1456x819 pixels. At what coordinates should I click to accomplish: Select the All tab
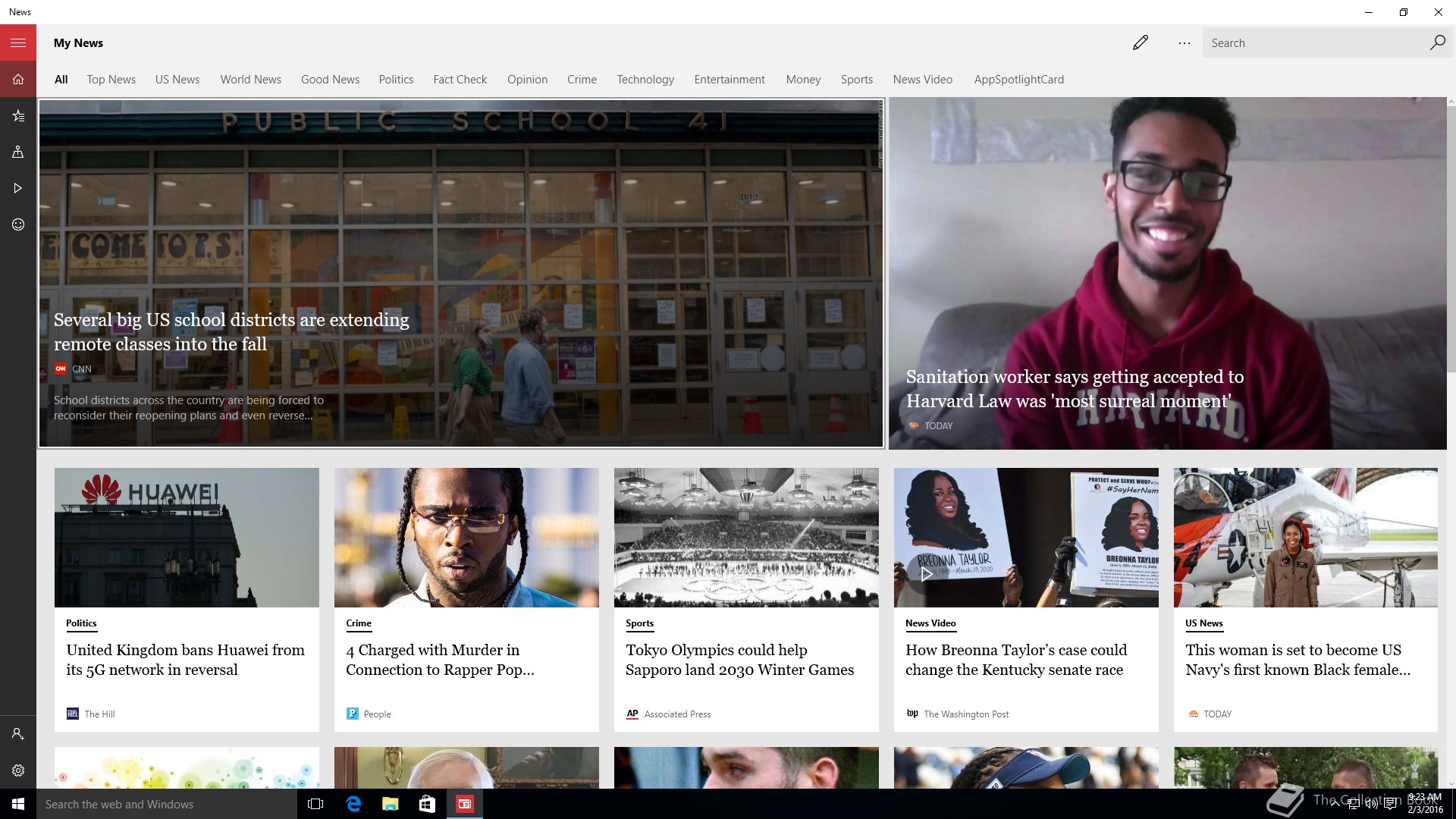tap(61, 80)
